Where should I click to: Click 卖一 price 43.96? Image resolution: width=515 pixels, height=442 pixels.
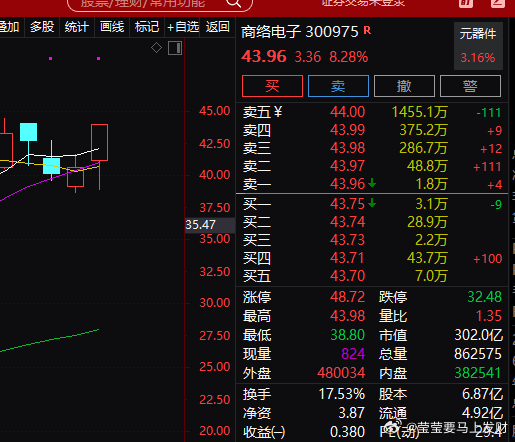tap(348, 184)
